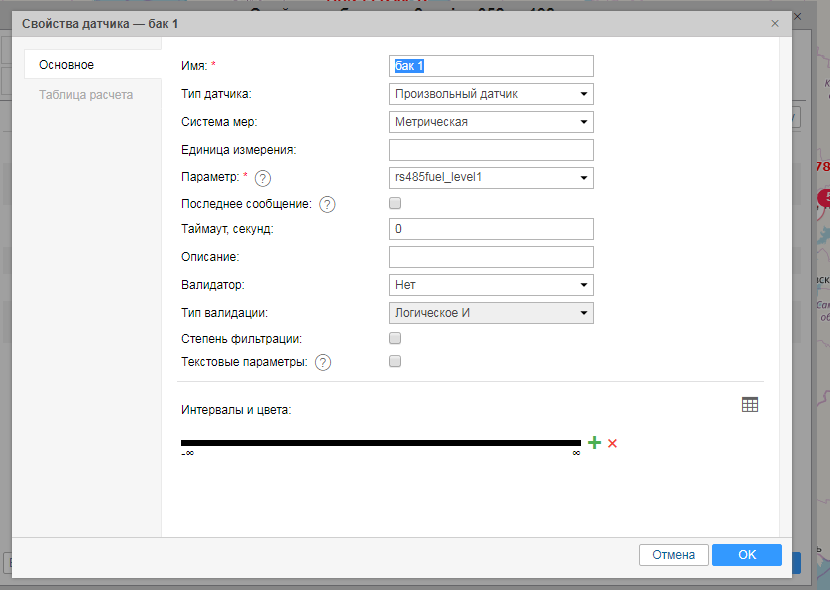Screen dimensions: 840x590
Task: Add a new interval with green plus
Action: point(594,443)
